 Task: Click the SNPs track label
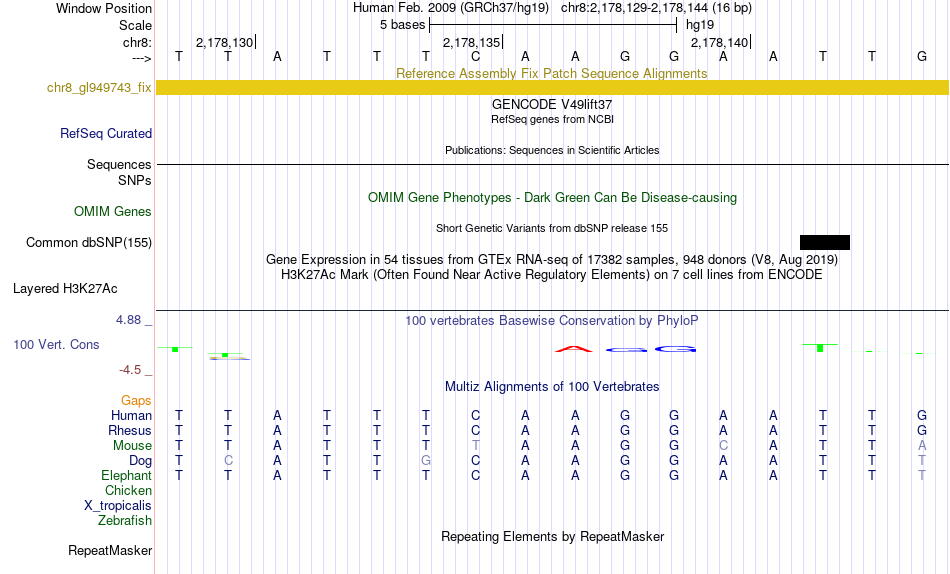[135, 181]
